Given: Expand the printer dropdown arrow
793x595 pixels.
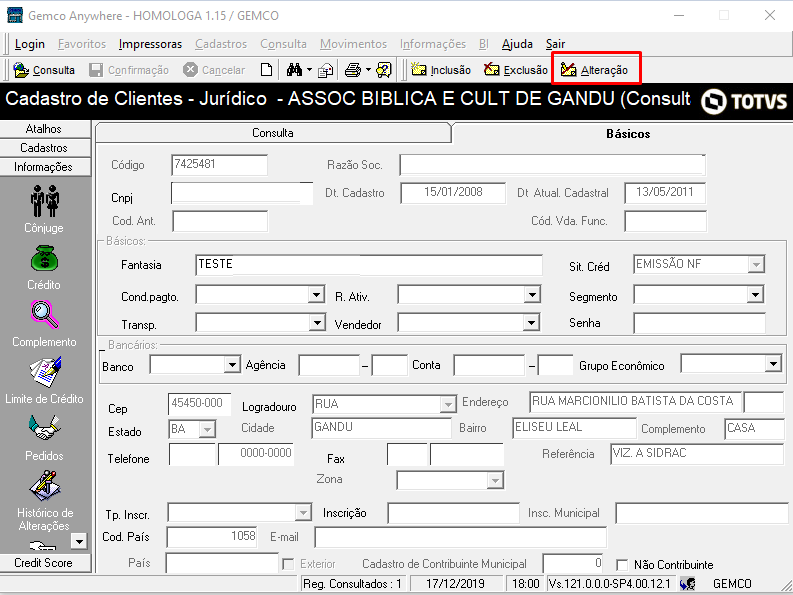Looking at the screenshot, I should (x=368, y=70).
